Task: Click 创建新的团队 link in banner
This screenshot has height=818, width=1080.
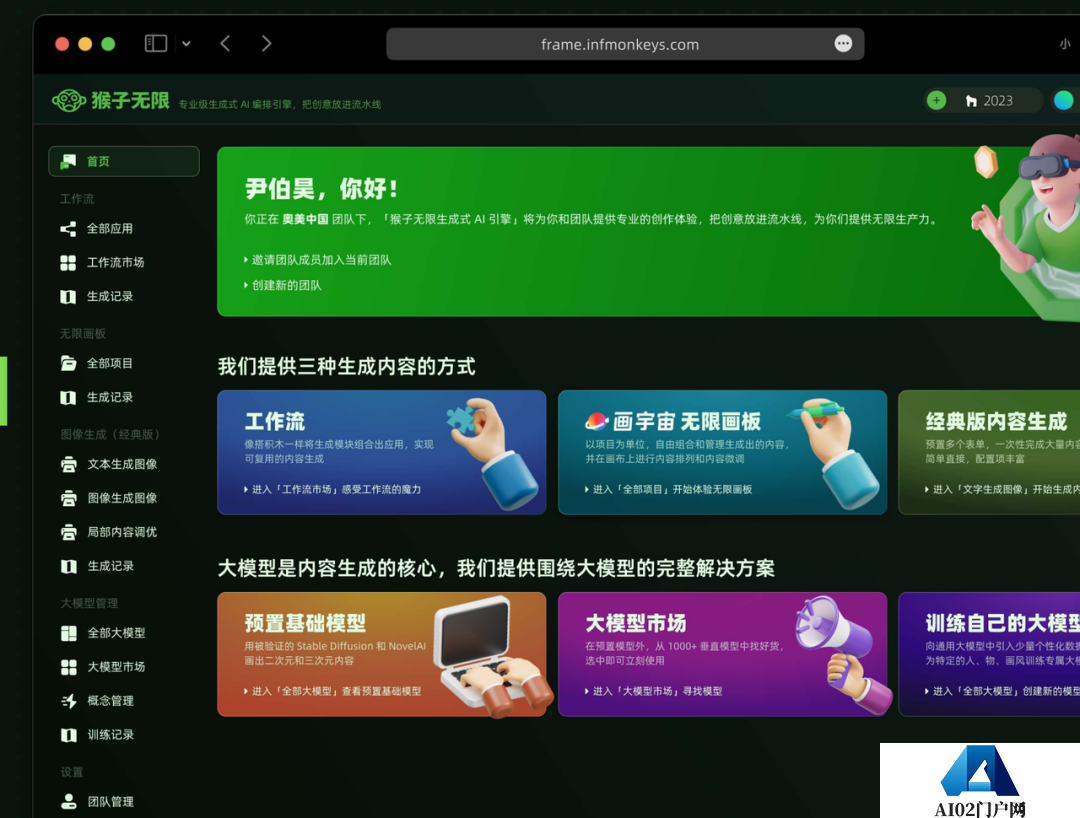Action: coord(283,285)
